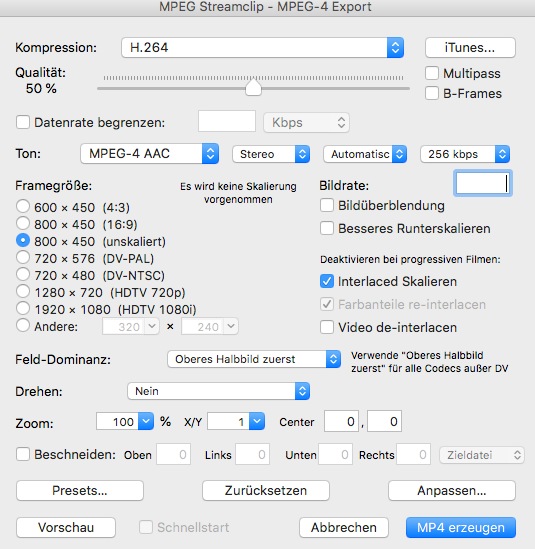Click the X/Y value field showing 1

[x=229, y=421]
